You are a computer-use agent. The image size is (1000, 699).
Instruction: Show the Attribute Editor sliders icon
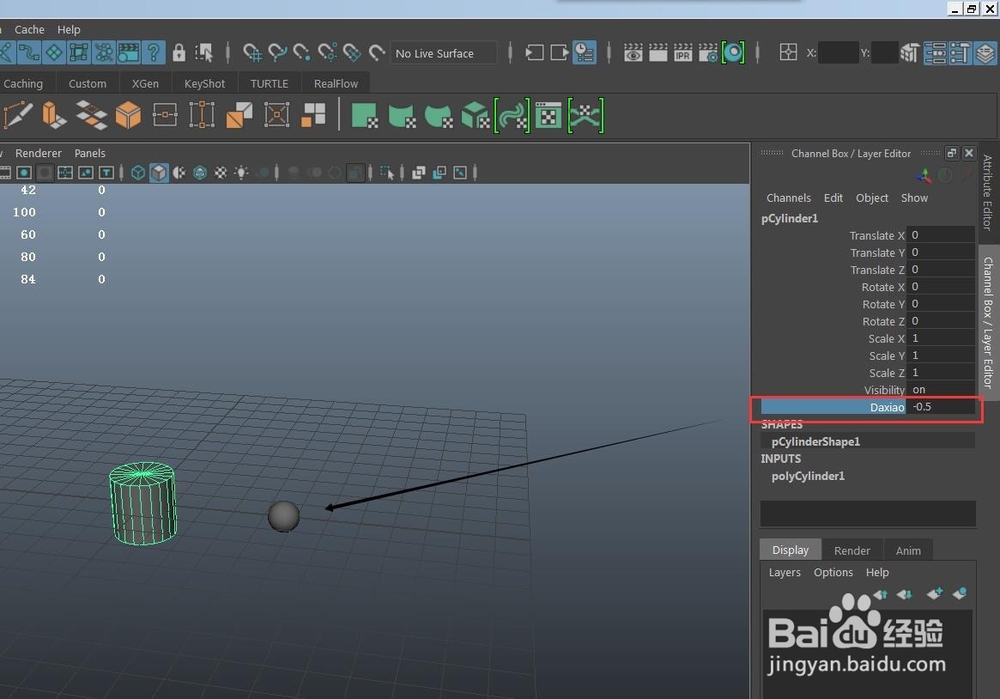(936, 53)
